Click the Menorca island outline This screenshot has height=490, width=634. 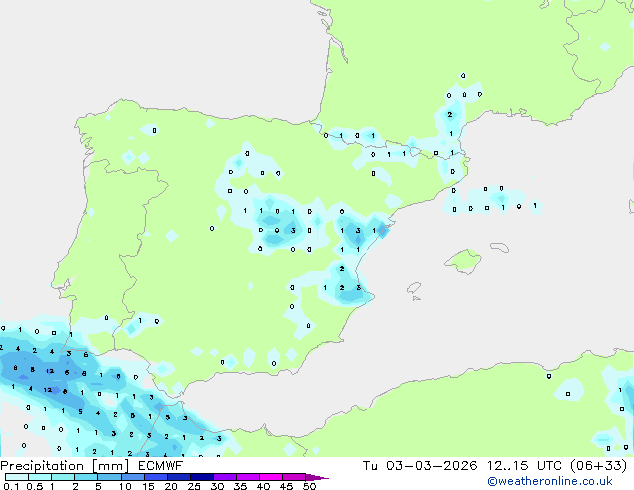(x=500, y=247)
